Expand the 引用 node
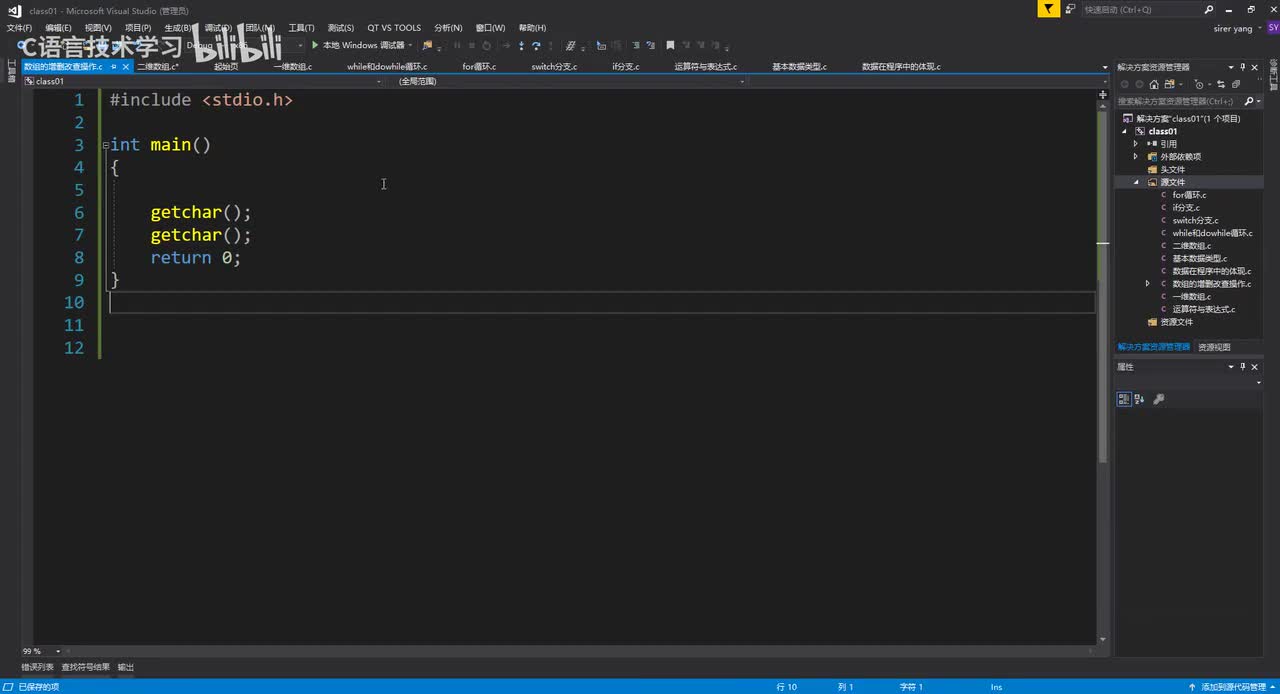1280x694 pixels. pyautogui.click(x=1136, y=144)
